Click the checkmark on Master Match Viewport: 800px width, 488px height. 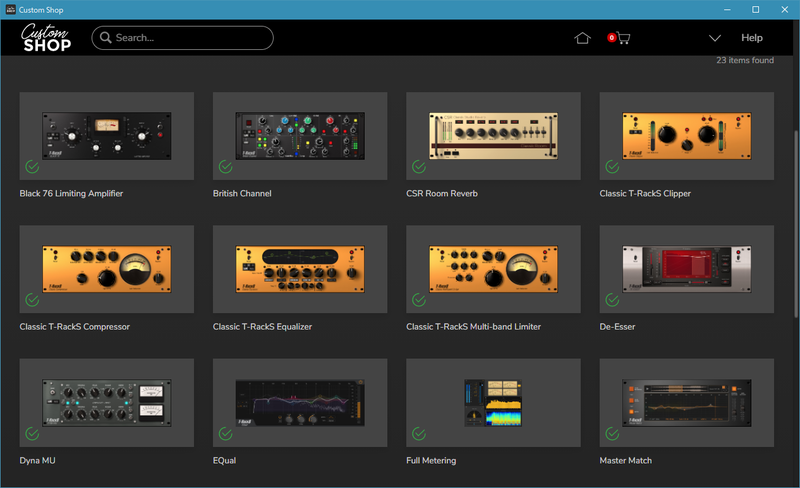point(612,434)
